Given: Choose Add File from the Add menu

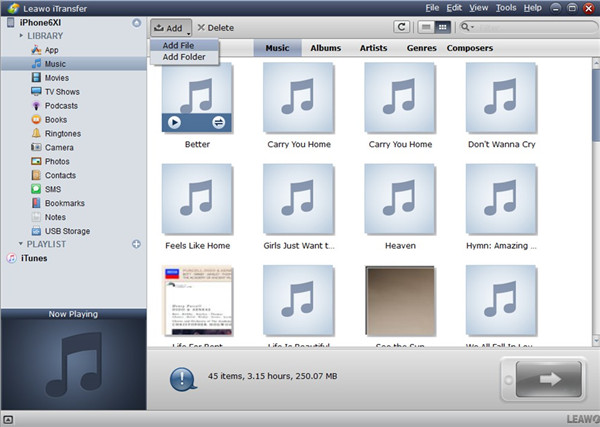Looking at the screenshot, I should [180, 45].
